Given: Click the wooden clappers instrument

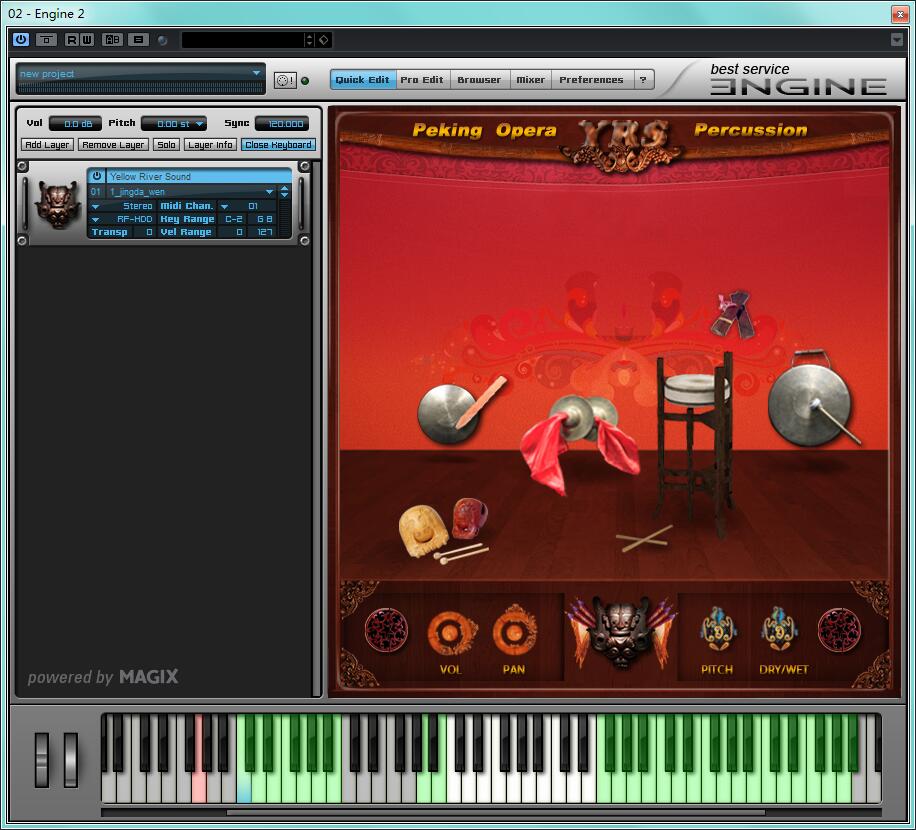Looking at the screenshot, I should [x=733, y=315].
